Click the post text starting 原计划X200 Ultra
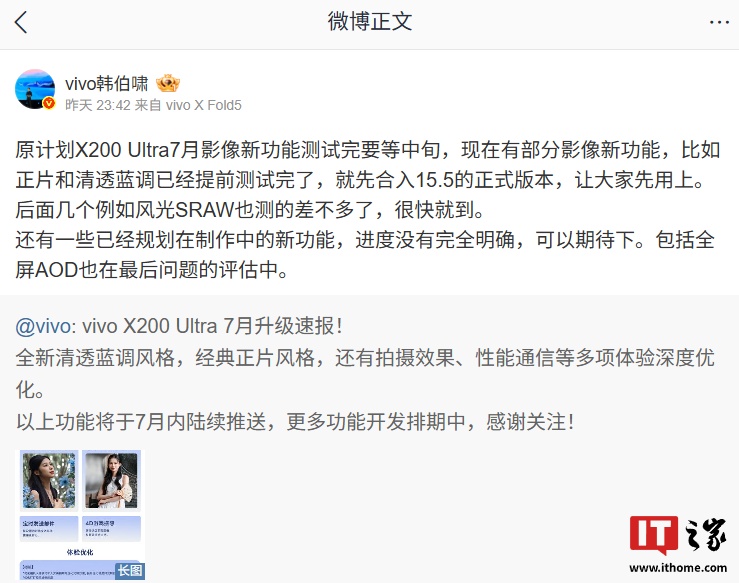The image size is (739, 583). point(368,210)
